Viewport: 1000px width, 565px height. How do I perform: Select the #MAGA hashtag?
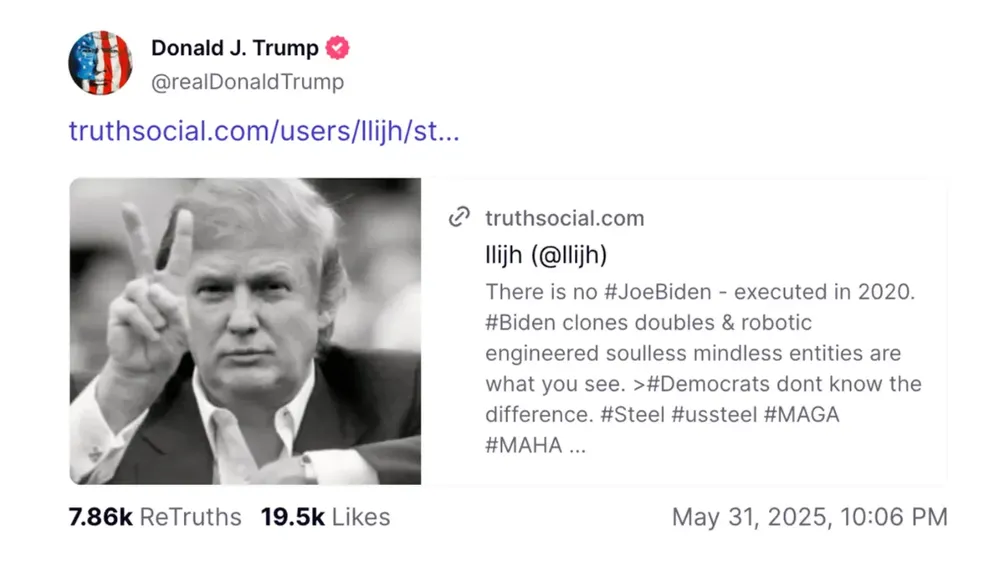pyautogui.click(x=802, y=414)
